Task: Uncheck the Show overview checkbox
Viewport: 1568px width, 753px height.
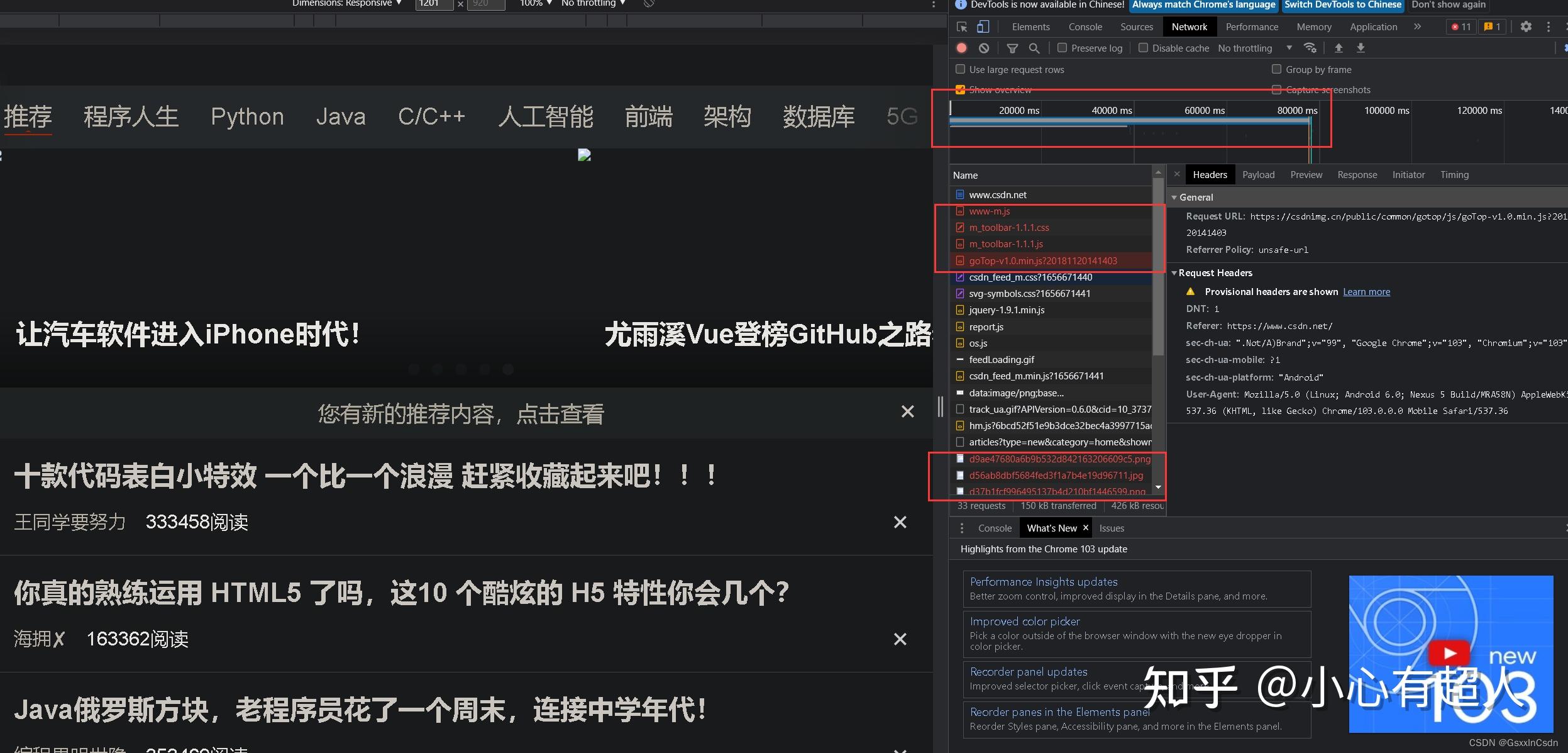Action: pyautogui.click(x=961, y=89)
